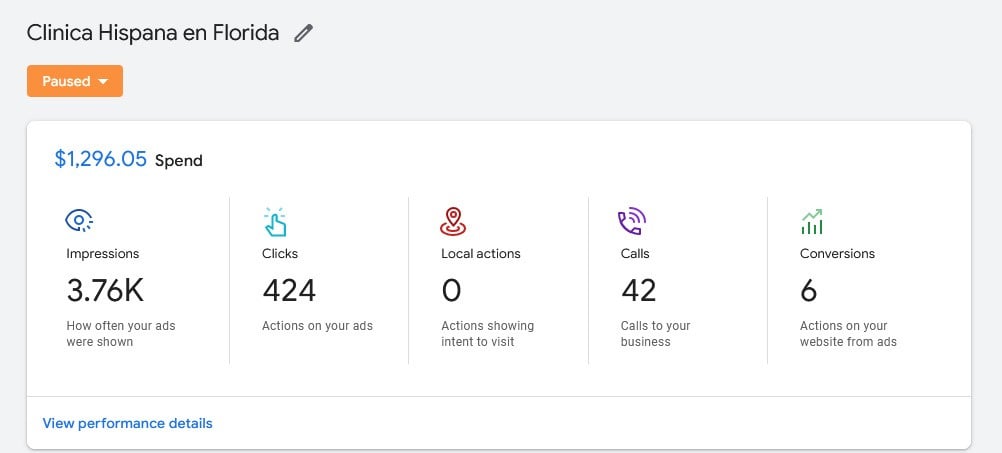
Task: Select the 42 calls value
Action: pyautogui.click(x=638, y=290)
